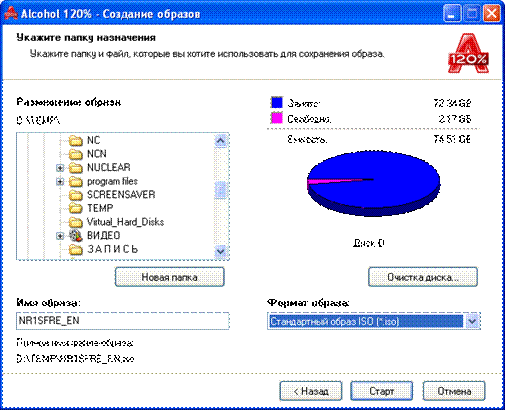Click the blue used-space color swatch
This screenshot has height=410, width=505.
[277, 102]
